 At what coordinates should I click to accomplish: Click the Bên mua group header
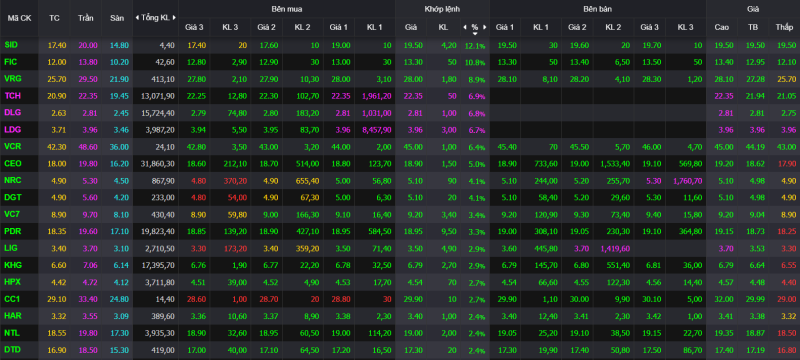pyautogui.click(x=287, y=9)
